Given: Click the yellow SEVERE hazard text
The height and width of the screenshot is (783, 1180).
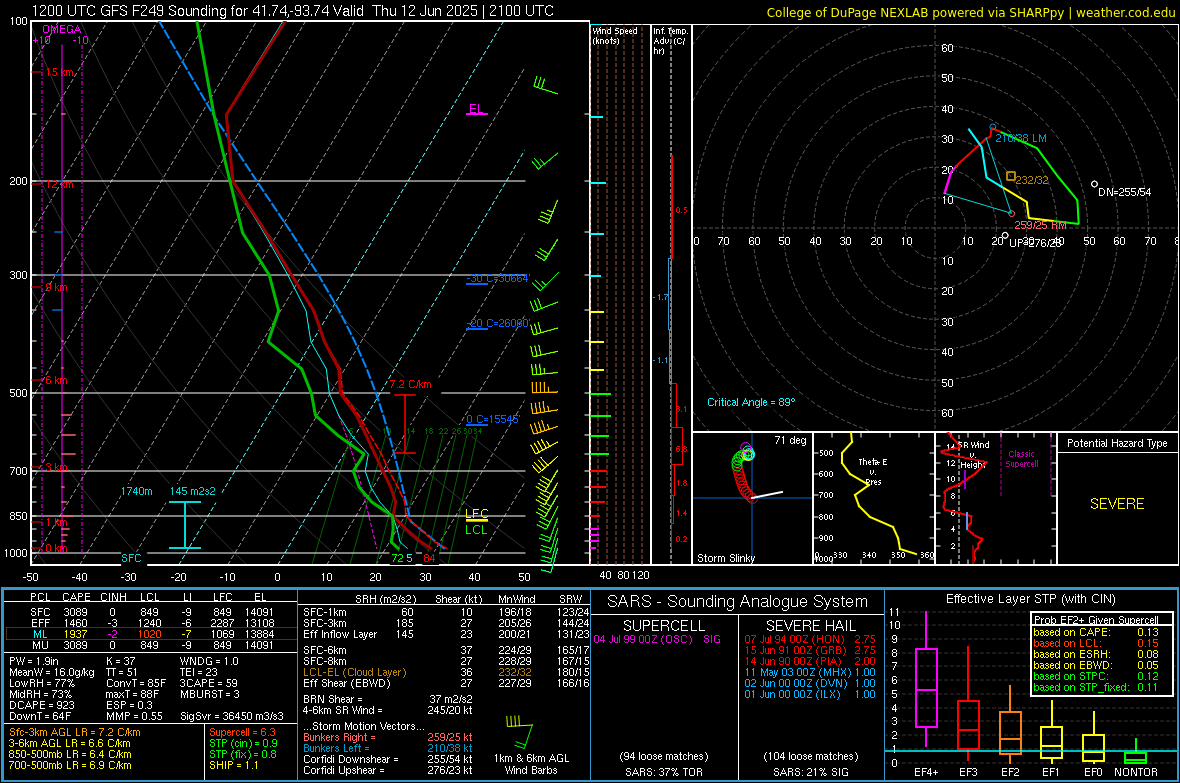Looking at the screenshot, I should point(1117,504).
